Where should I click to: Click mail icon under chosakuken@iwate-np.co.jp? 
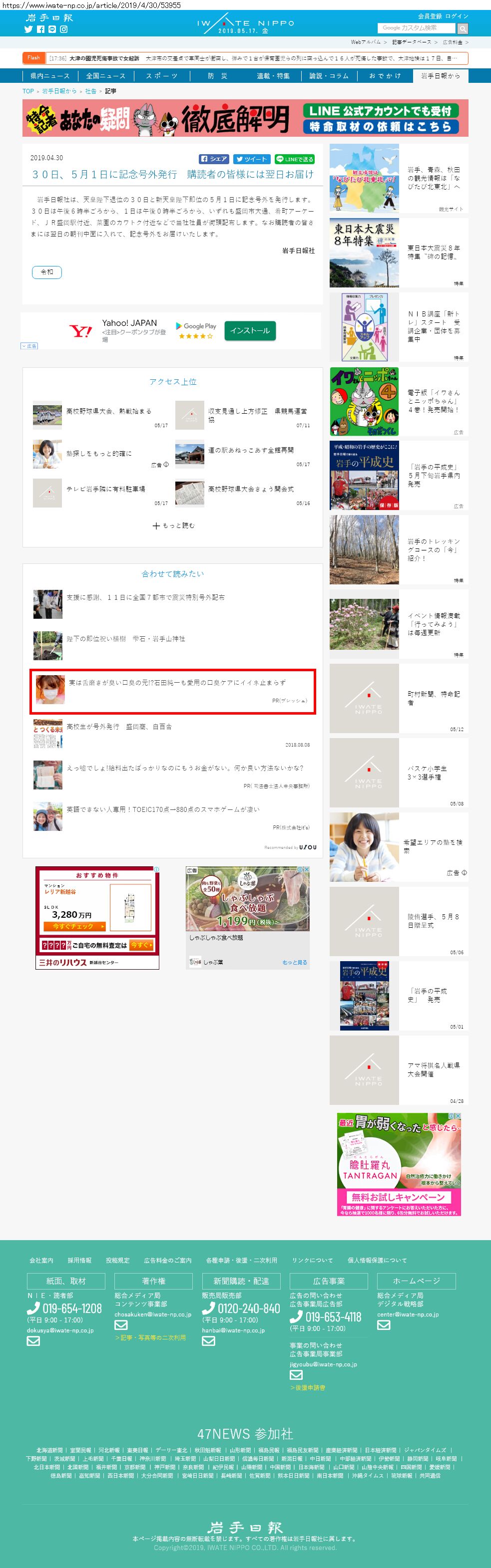(121, 1325)
